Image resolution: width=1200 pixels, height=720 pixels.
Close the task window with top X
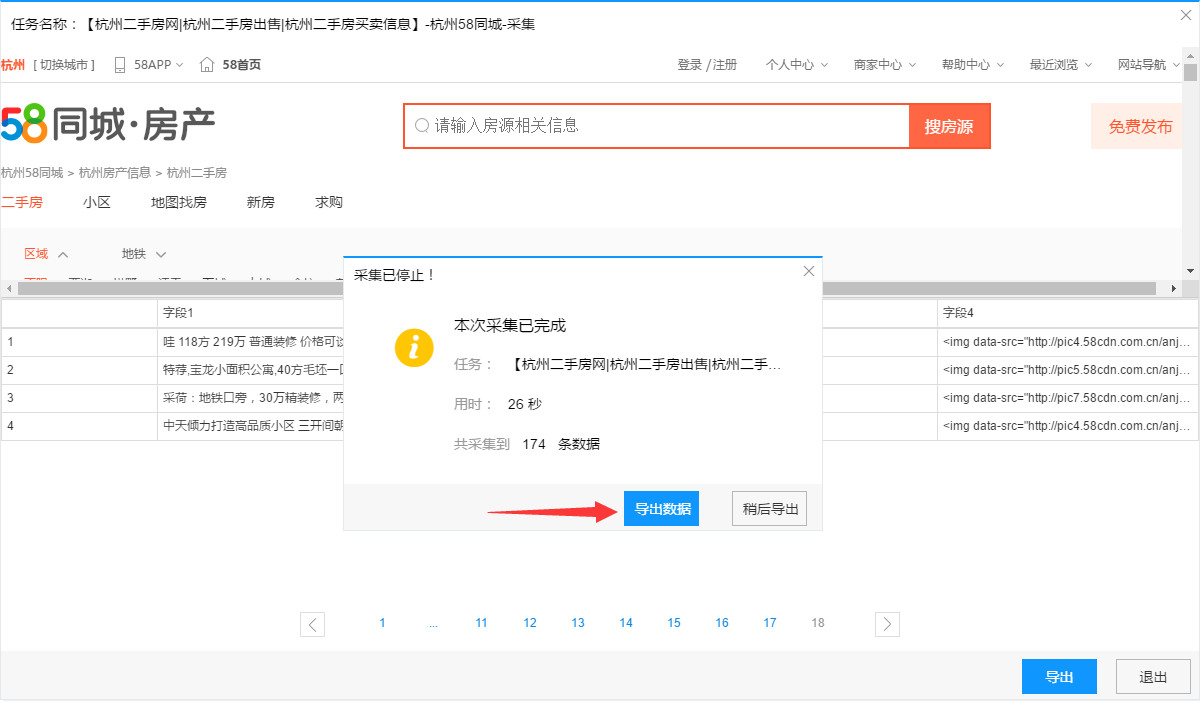(x=1186, y=15)
